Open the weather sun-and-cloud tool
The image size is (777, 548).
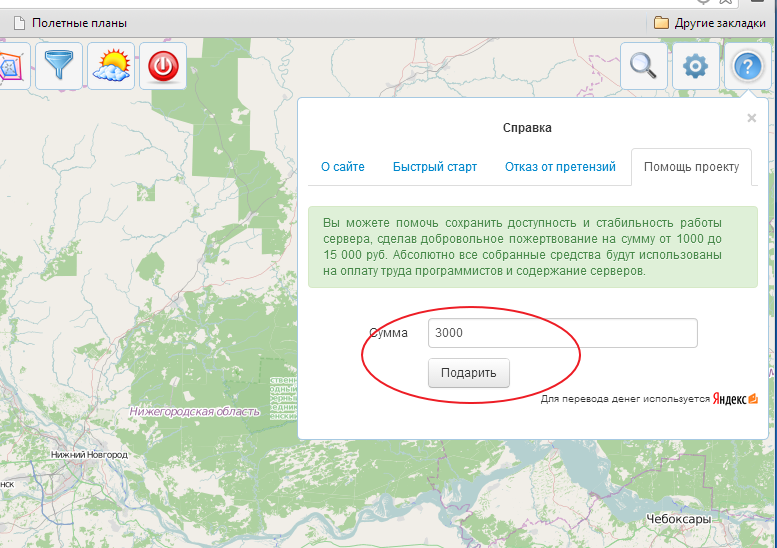point(110,66)
